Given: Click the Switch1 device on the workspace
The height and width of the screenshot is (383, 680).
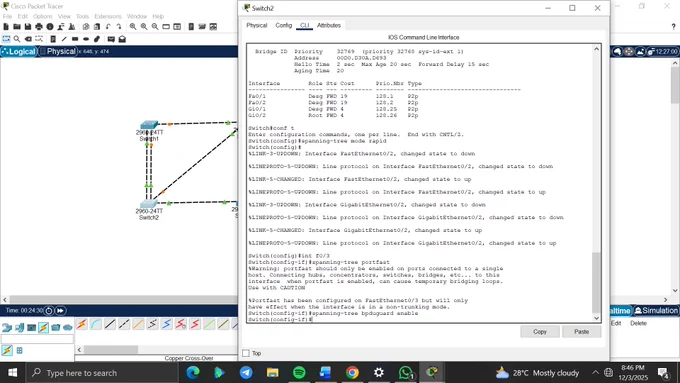Looking at the screenshot, I should pyautogui.click(x=149, y=125).
